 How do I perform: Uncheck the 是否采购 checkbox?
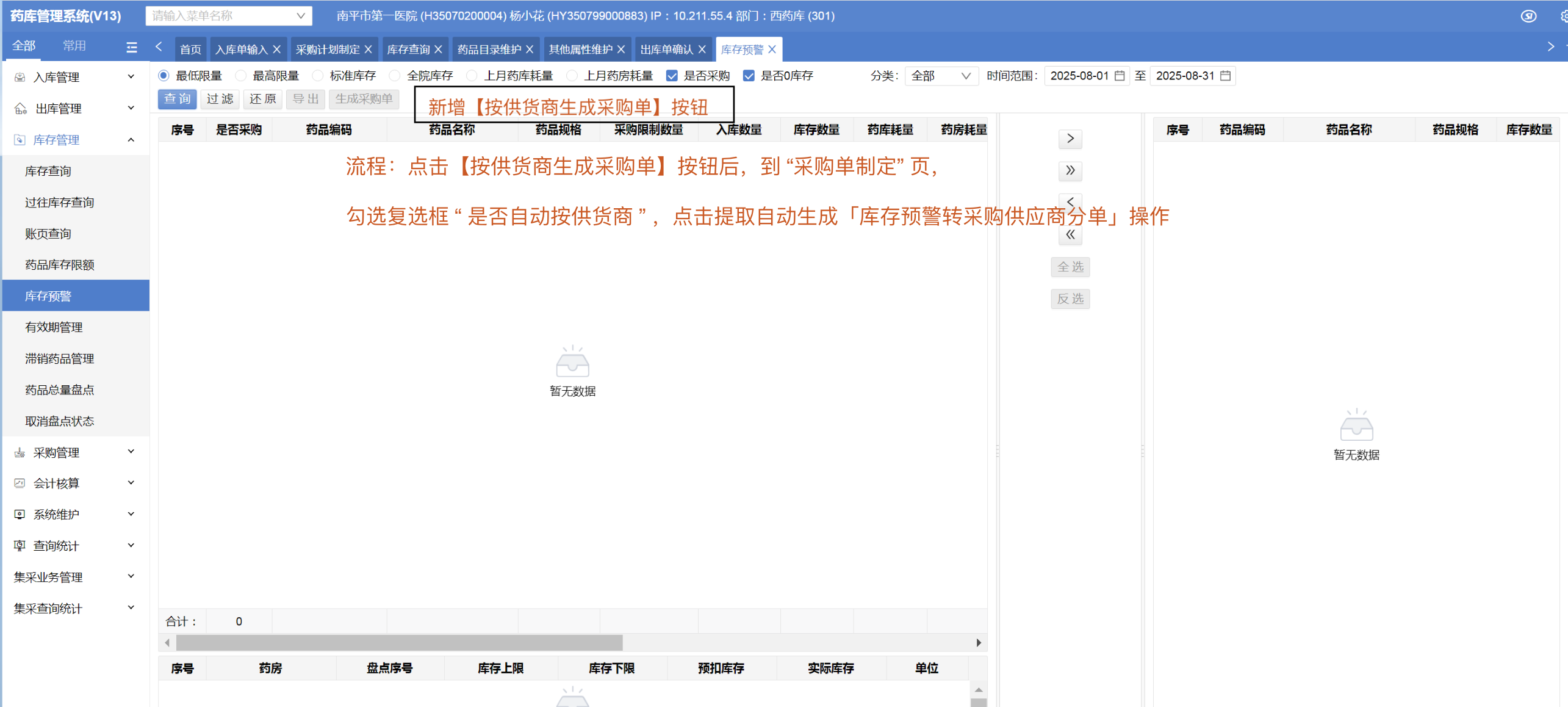tap(672, 76)
